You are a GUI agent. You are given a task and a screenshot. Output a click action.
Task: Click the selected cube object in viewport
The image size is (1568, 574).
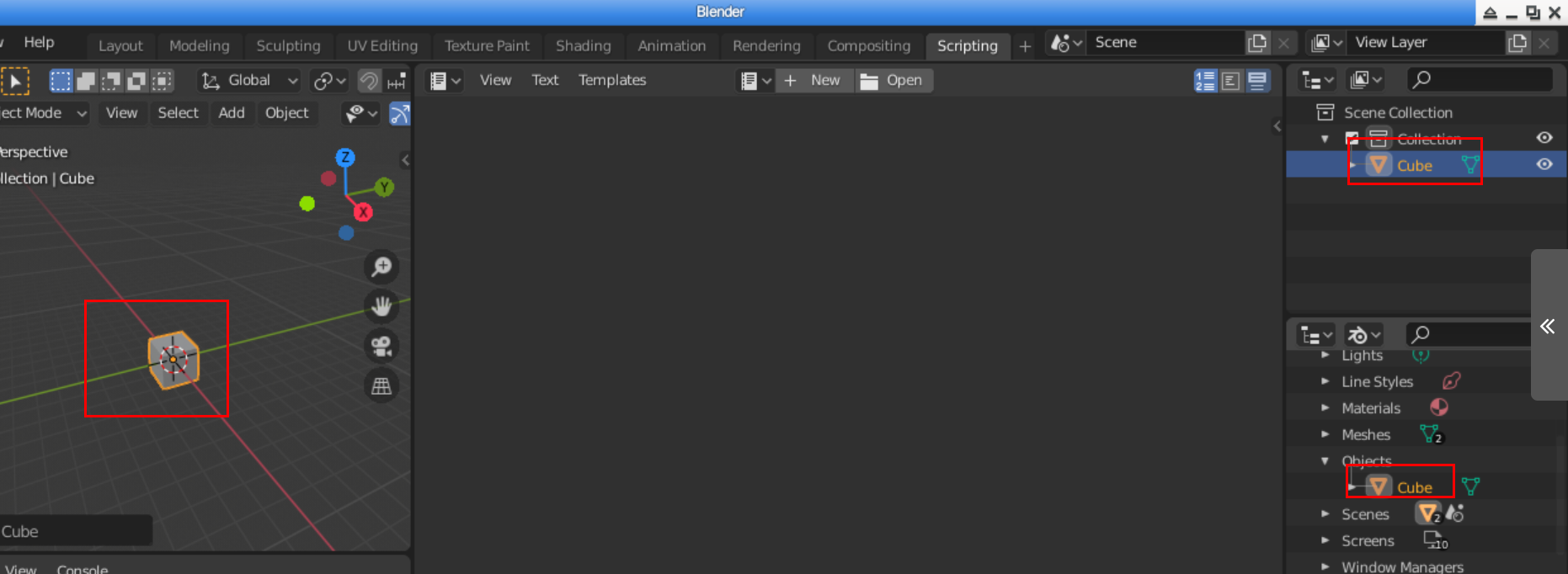[x=173, y=359]
